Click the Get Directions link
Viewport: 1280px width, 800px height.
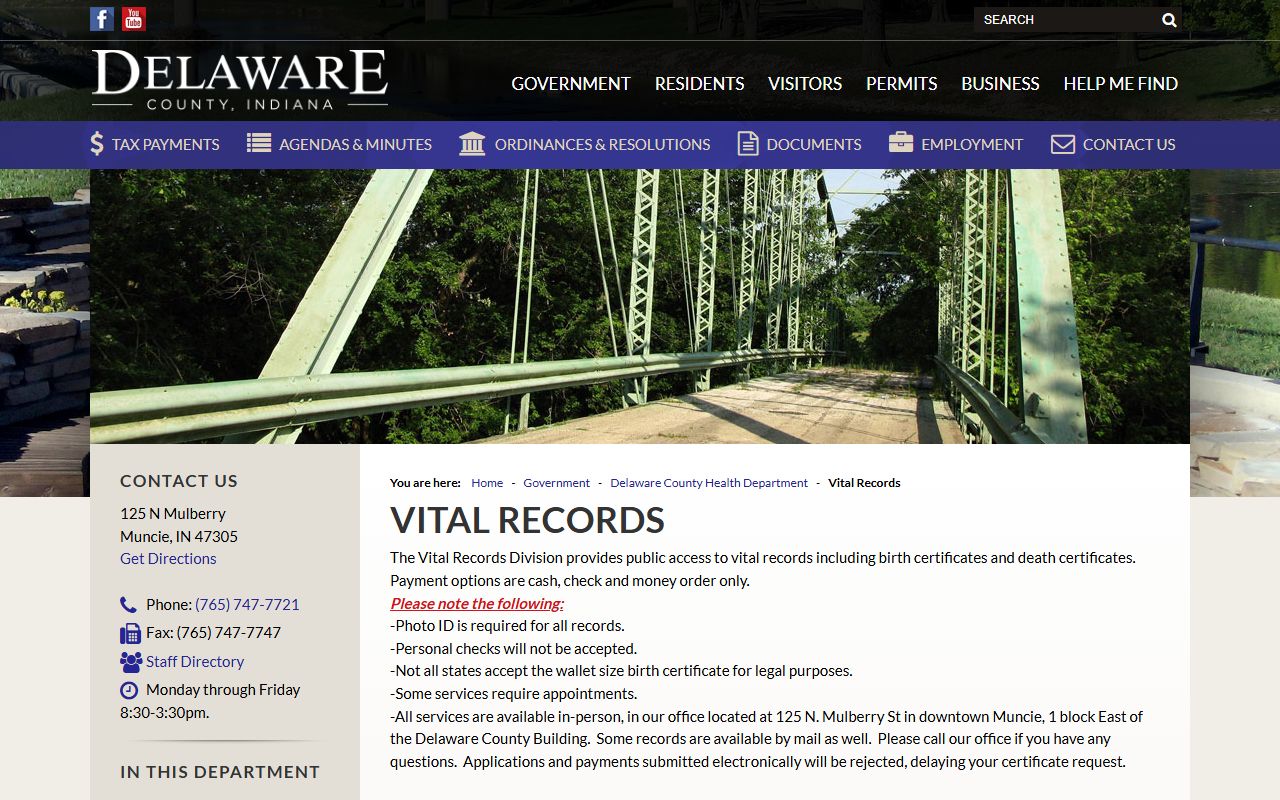pos(168,559)
